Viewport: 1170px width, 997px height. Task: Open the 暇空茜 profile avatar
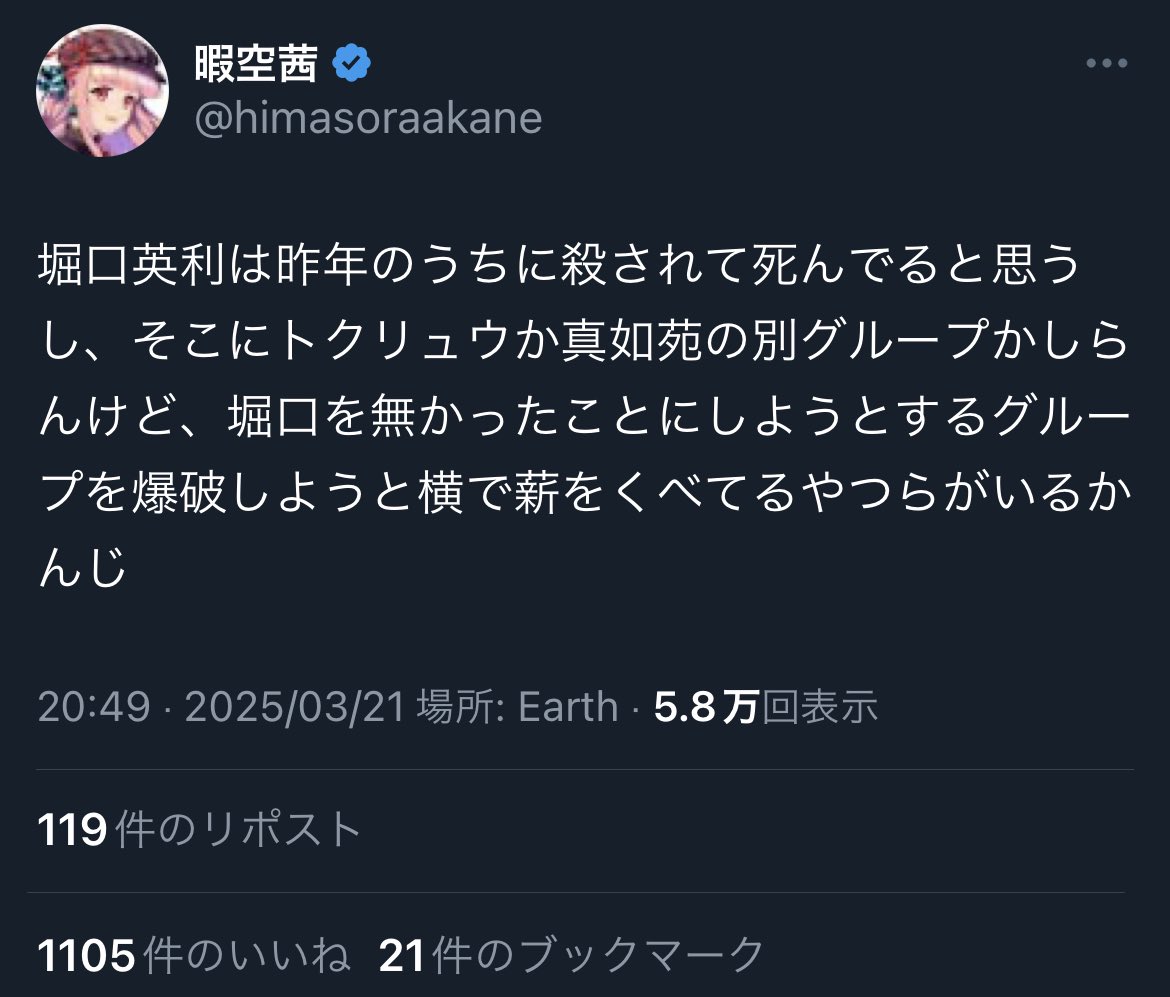[102, 91]
